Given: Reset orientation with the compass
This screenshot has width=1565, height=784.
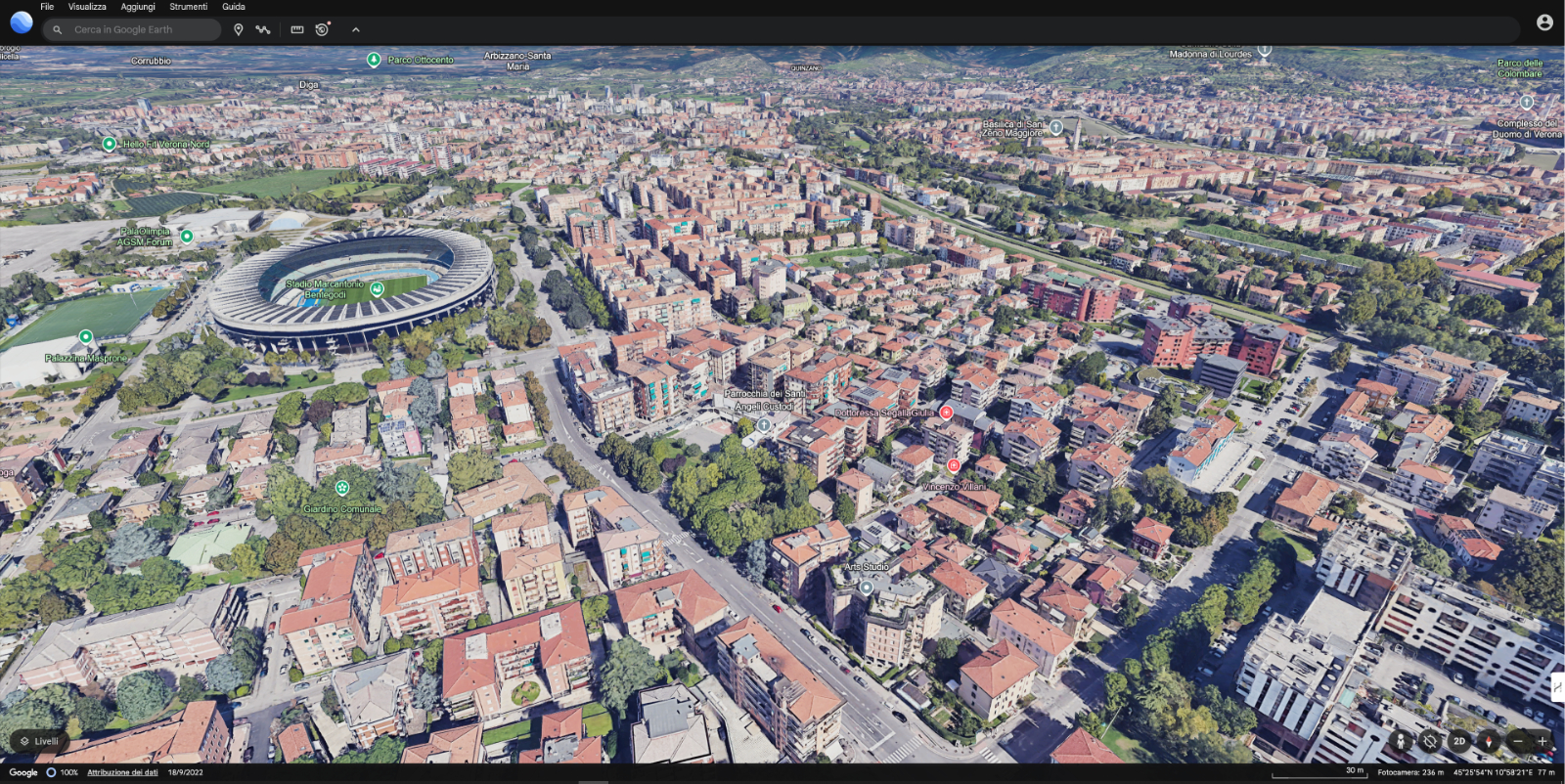Looking at the screenshot, I should tap(1489, 741).
